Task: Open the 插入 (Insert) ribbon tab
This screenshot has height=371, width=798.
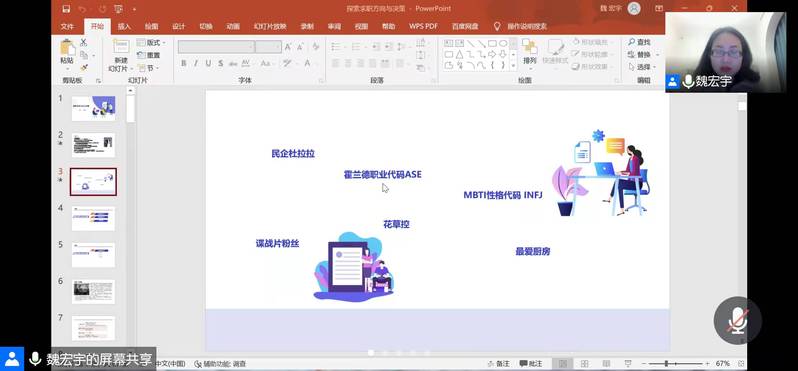Action: tap(124, 26)
